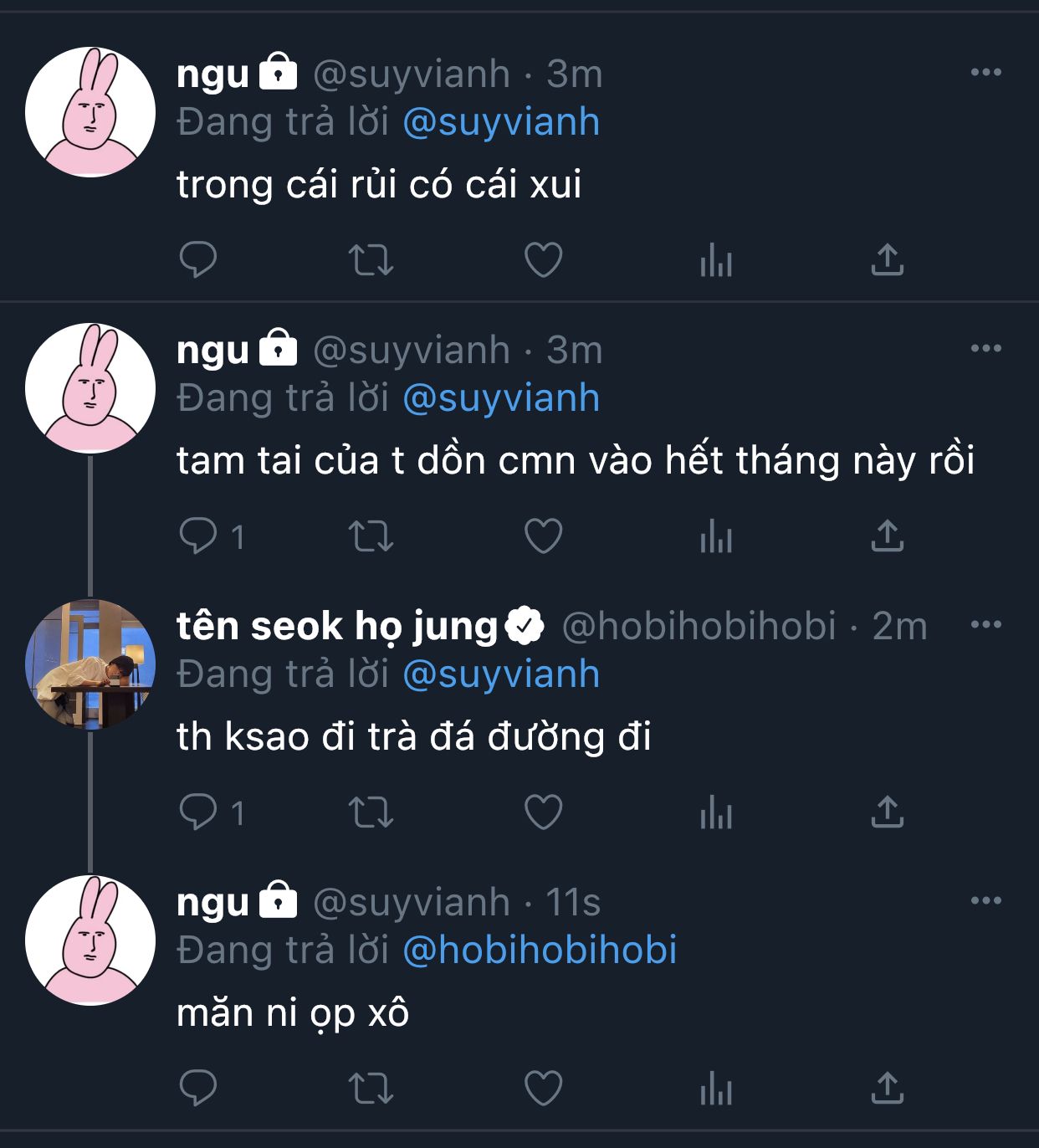Open the @suyvianh mention link in the first tweet
The width and height of the screenshot is (1039, 1148).
(501, 122)
